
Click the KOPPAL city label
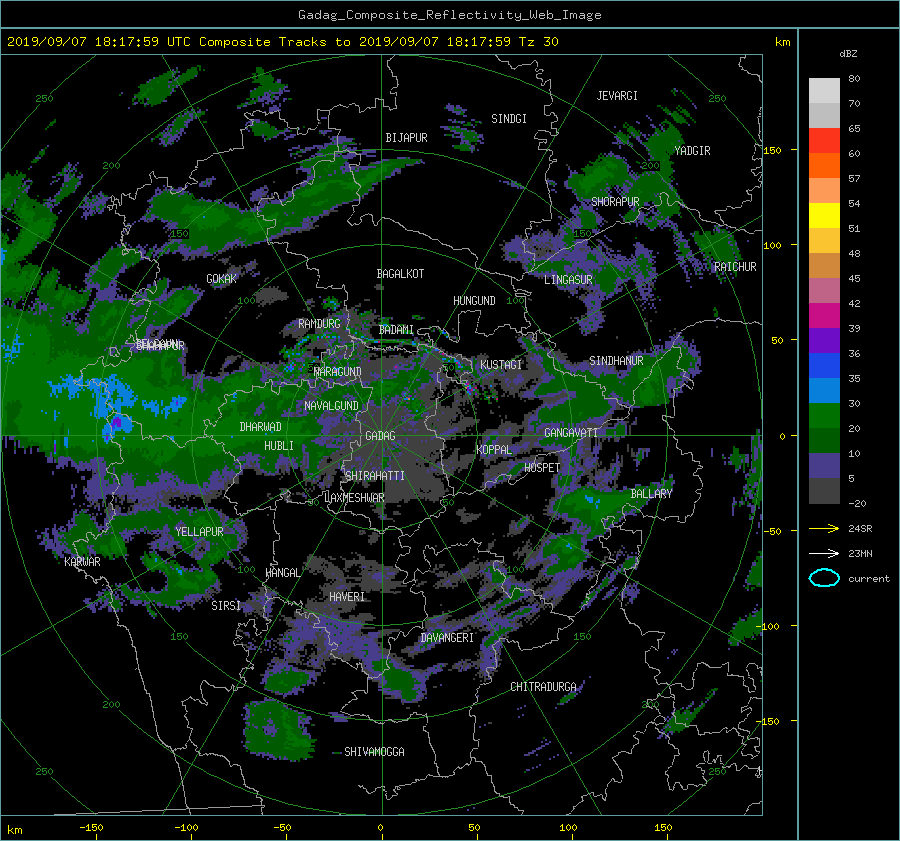[x=494, y=449]
